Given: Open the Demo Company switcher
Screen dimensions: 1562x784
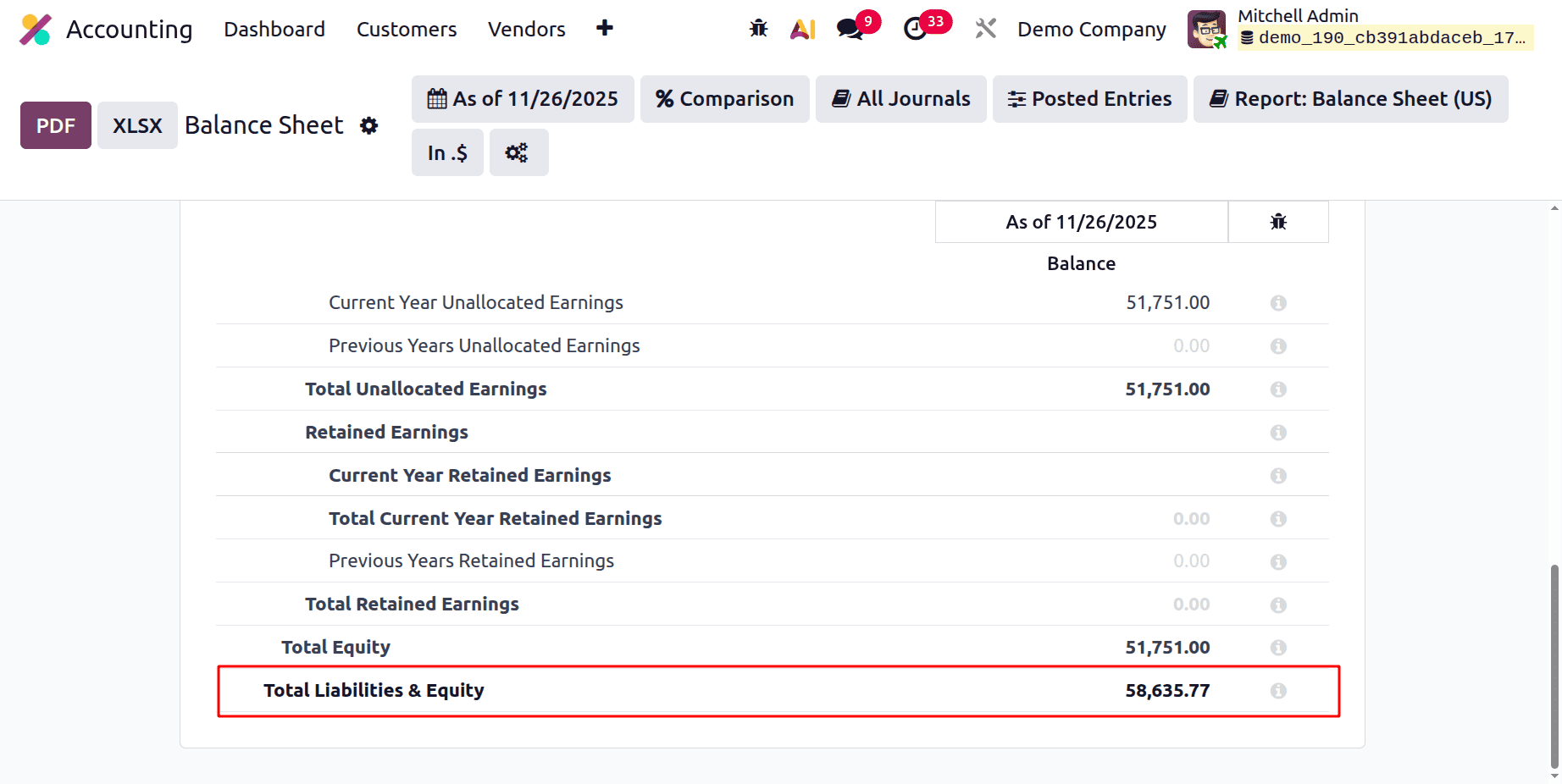Looking at the screenshot, I should pyautogui.click(x=1092, y=29).
